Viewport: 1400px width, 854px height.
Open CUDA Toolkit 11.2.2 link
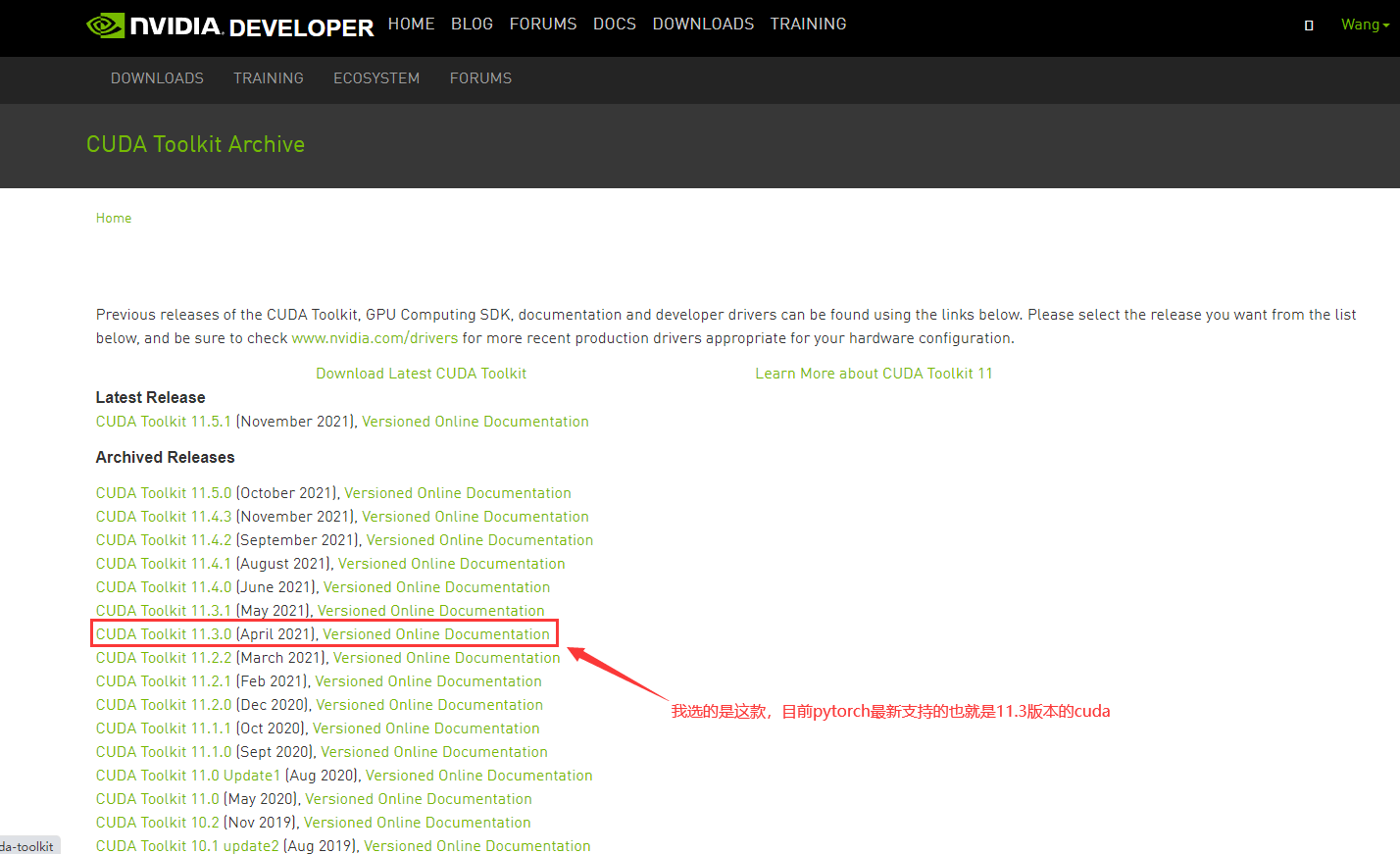coord(164,658)
